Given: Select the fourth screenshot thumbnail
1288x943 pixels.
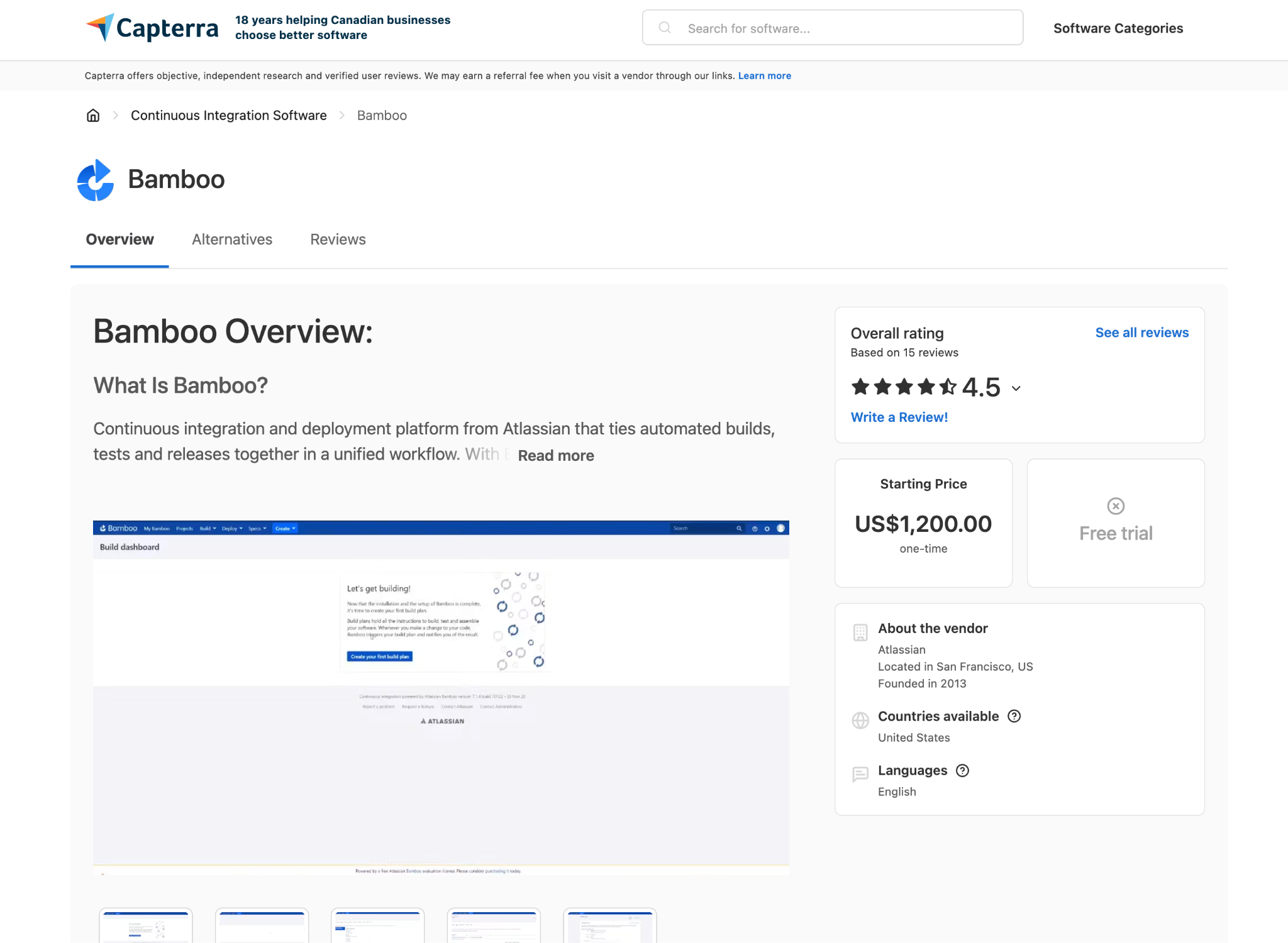Looking at the screenshot, I should [x=494, y=925].
